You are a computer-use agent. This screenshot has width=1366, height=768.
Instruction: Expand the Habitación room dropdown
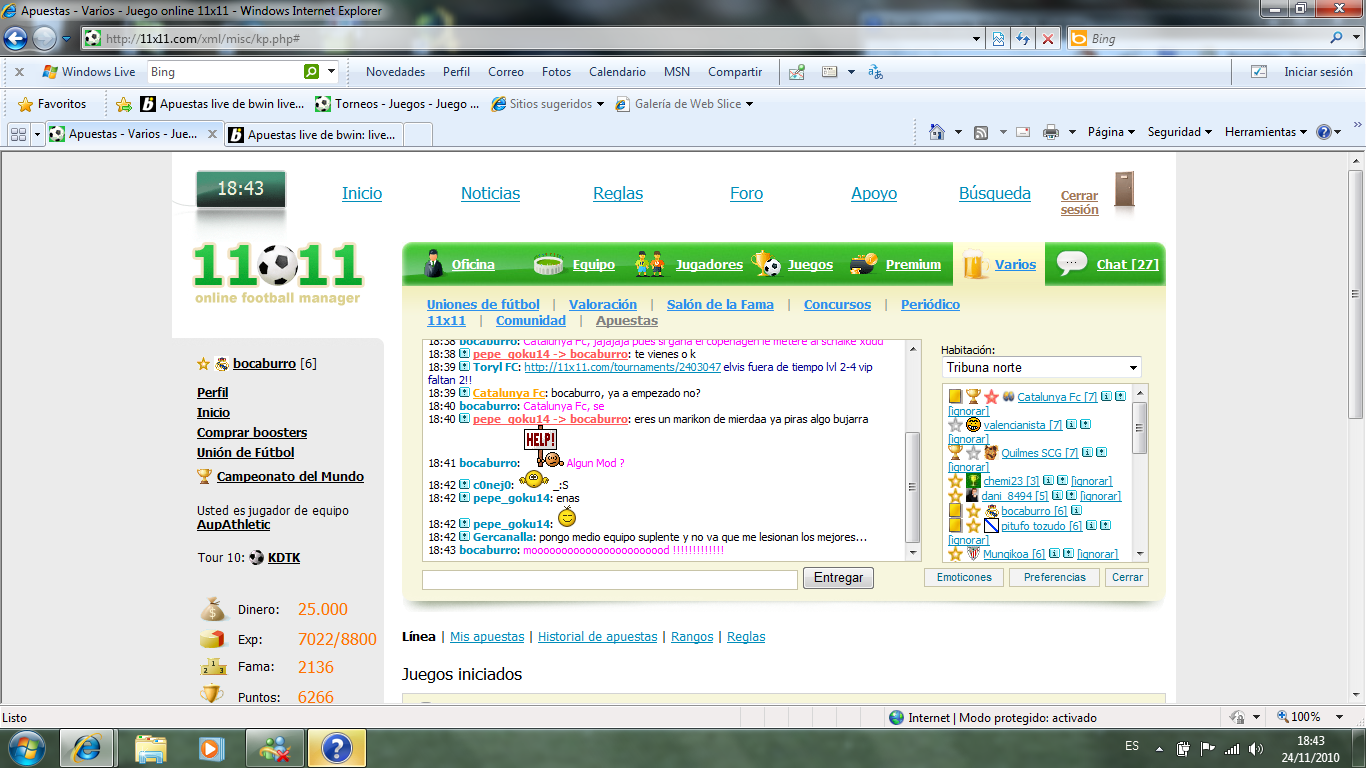[1132, 368]
